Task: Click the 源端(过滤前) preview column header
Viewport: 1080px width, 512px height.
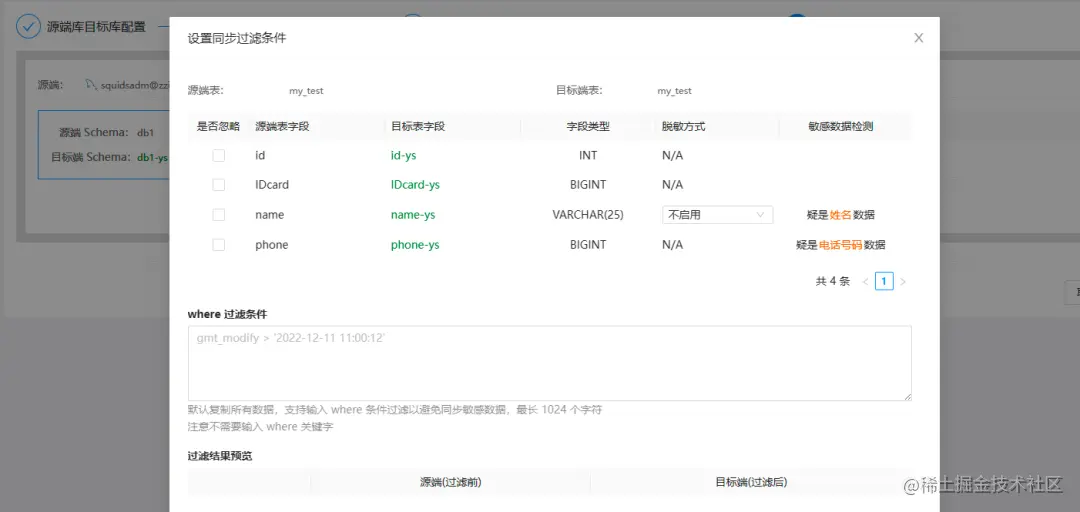Action: pyautogui.click(x=450, y=482)
